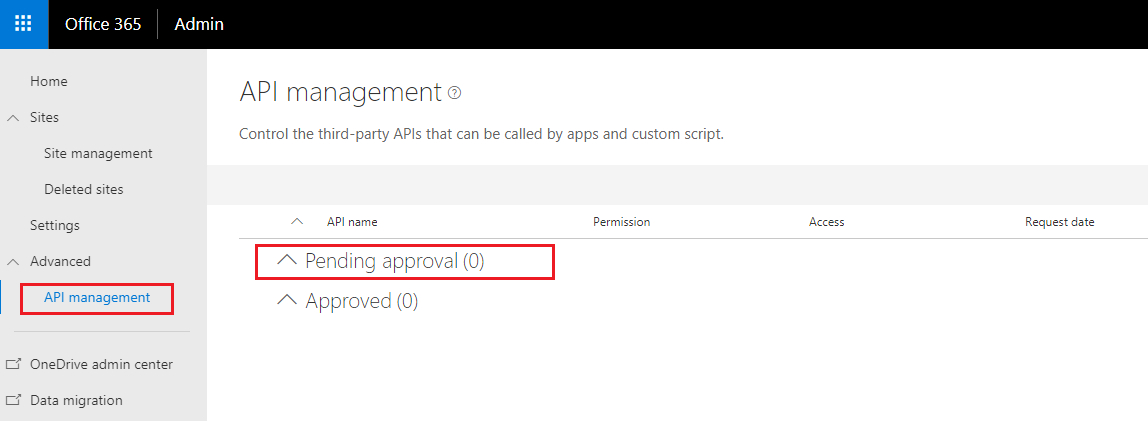Click the Office 365 title link
The image size is (1148, 421).
[x=103, y=24]
